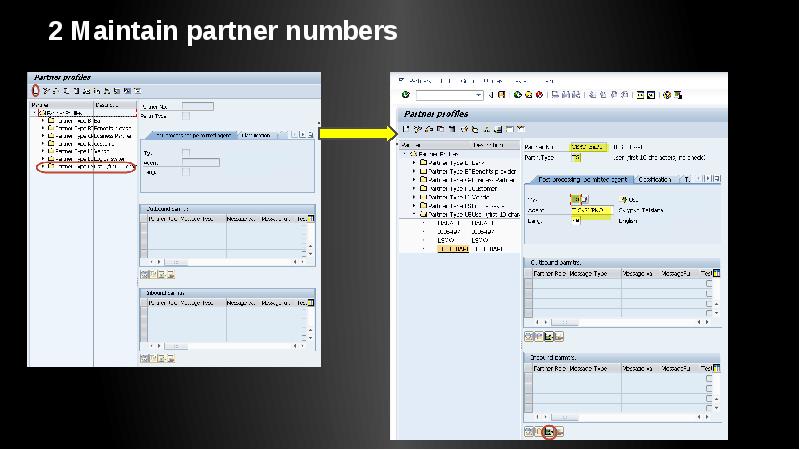Click search help button beside Ty. field

coord(585,199)
